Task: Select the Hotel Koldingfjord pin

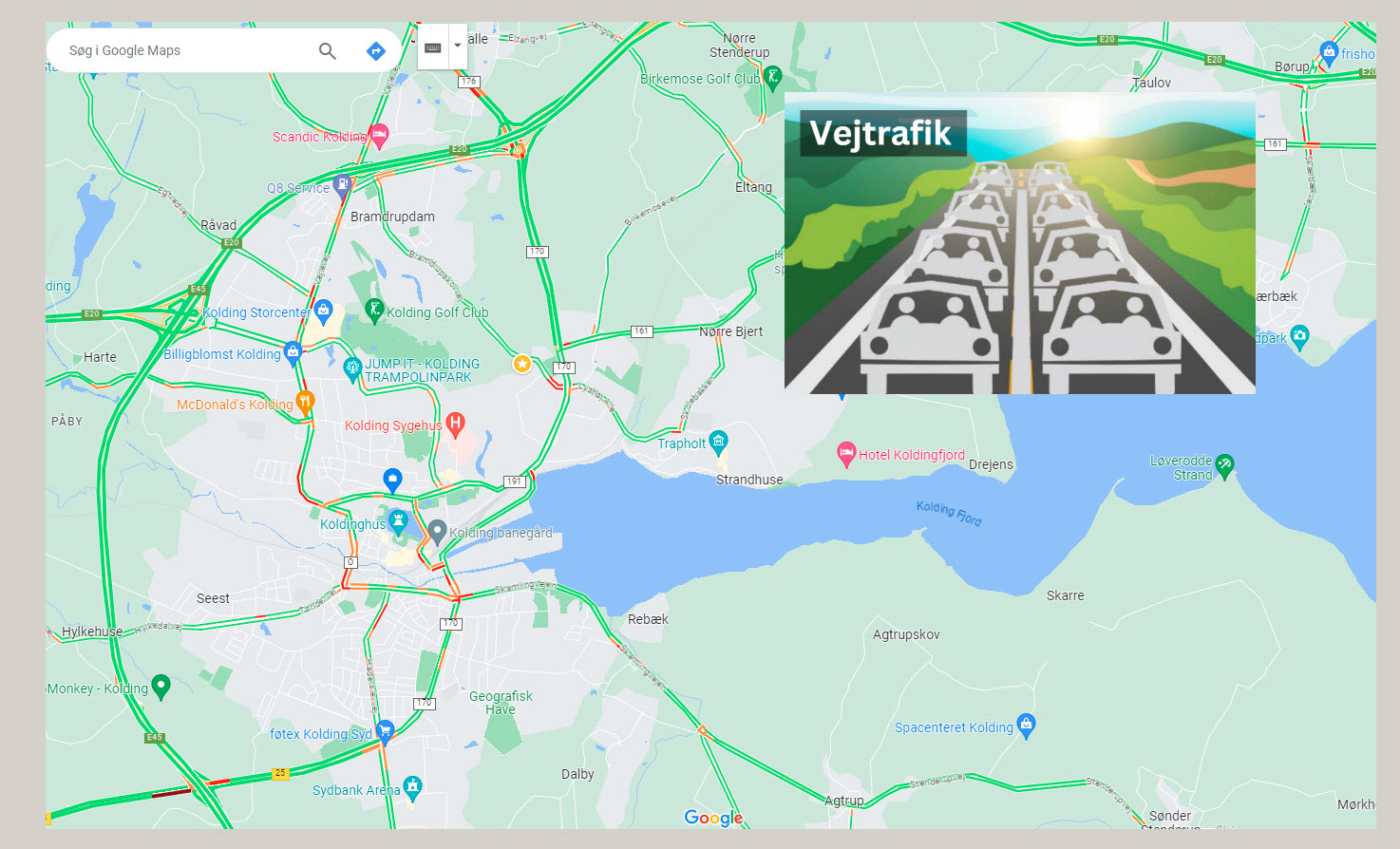Action: coord(846,455)
